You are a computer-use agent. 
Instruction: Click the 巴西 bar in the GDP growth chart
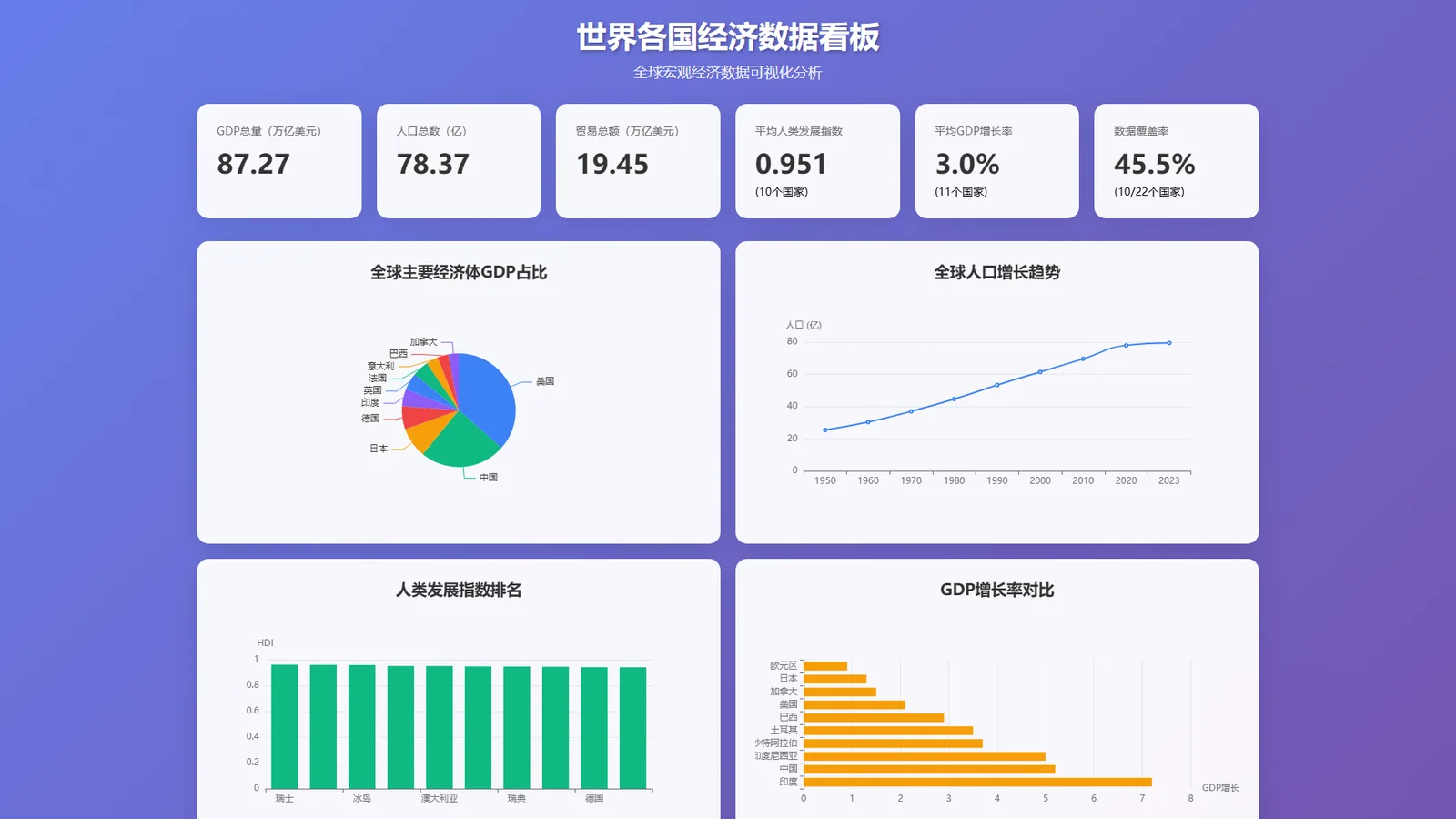(x=874, y=717)
